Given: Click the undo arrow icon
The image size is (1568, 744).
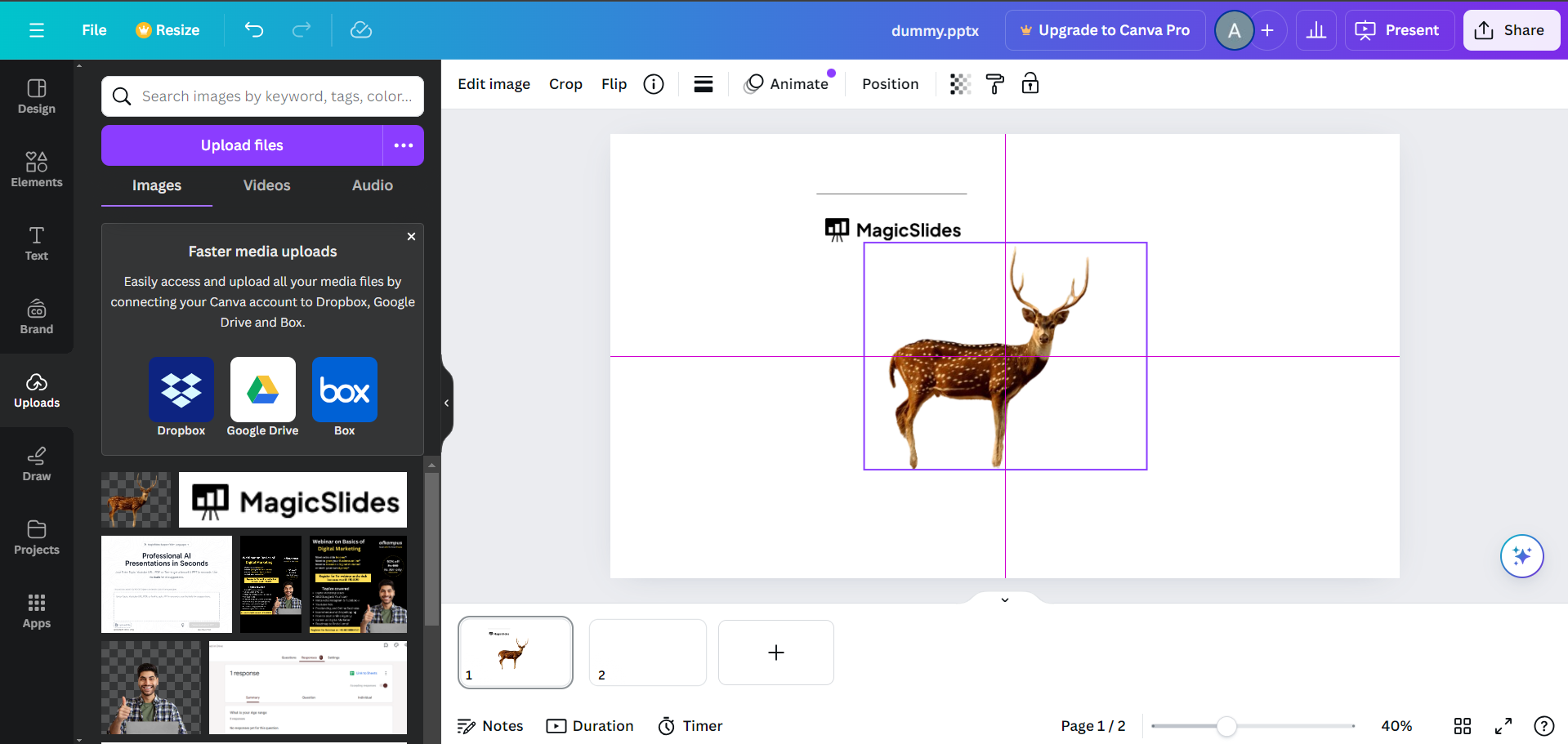Looking at the screenshot, I should click(x=254, y=30).
